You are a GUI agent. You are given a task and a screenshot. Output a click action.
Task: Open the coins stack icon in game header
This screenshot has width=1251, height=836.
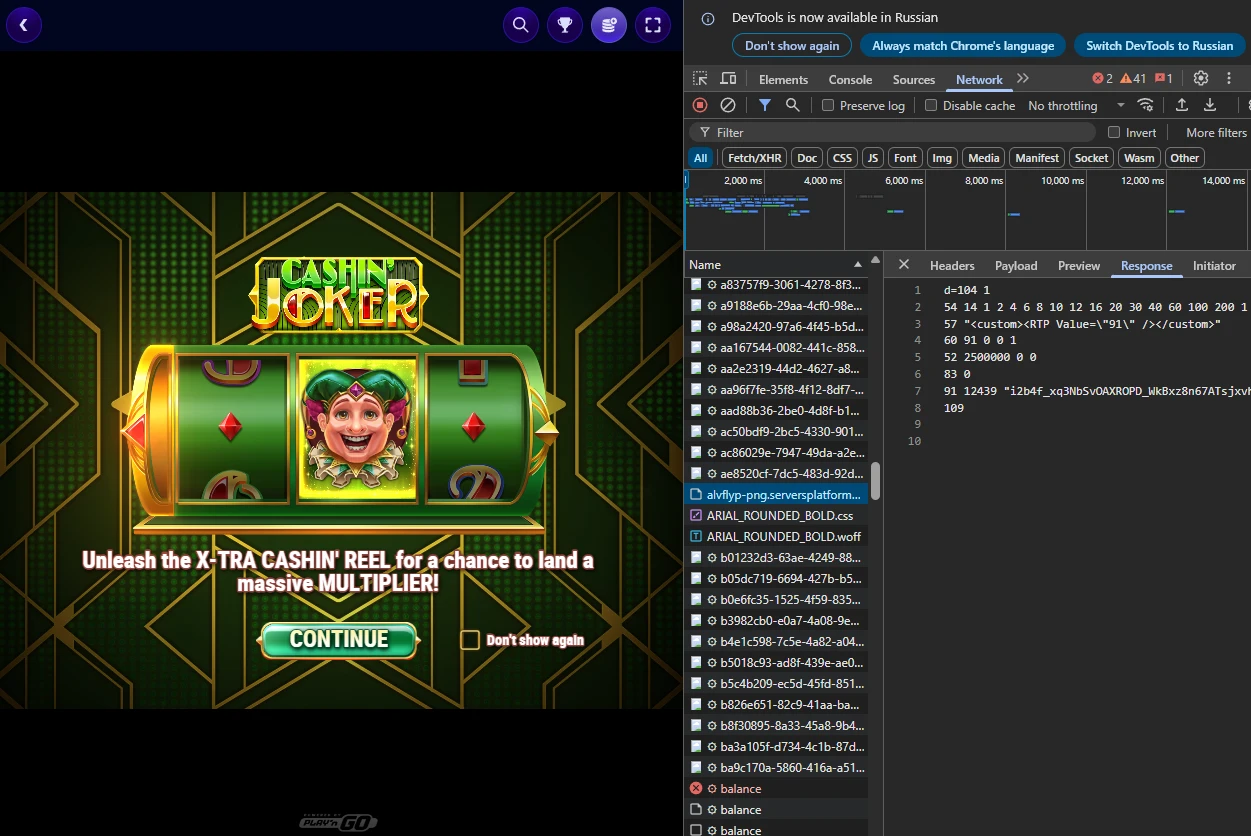tap(609, 25)
